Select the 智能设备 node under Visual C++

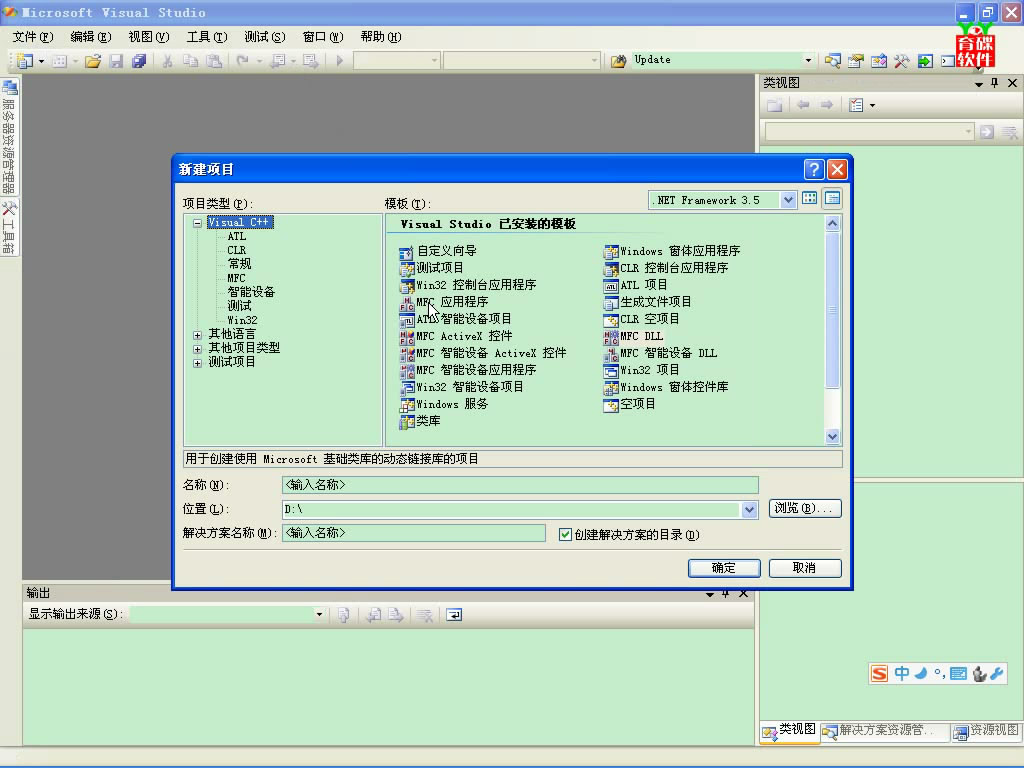coord(251,293)
